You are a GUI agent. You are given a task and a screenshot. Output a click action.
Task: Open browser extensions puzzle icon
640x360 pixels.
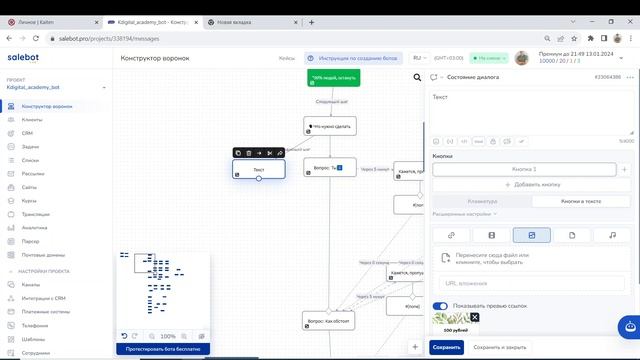pos(590,38)
